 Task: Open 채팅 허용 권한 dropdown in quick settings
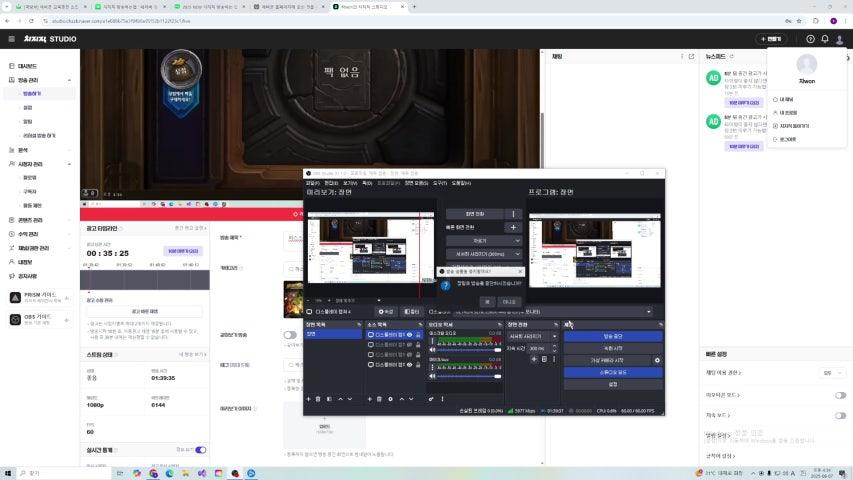coord(832,373)
